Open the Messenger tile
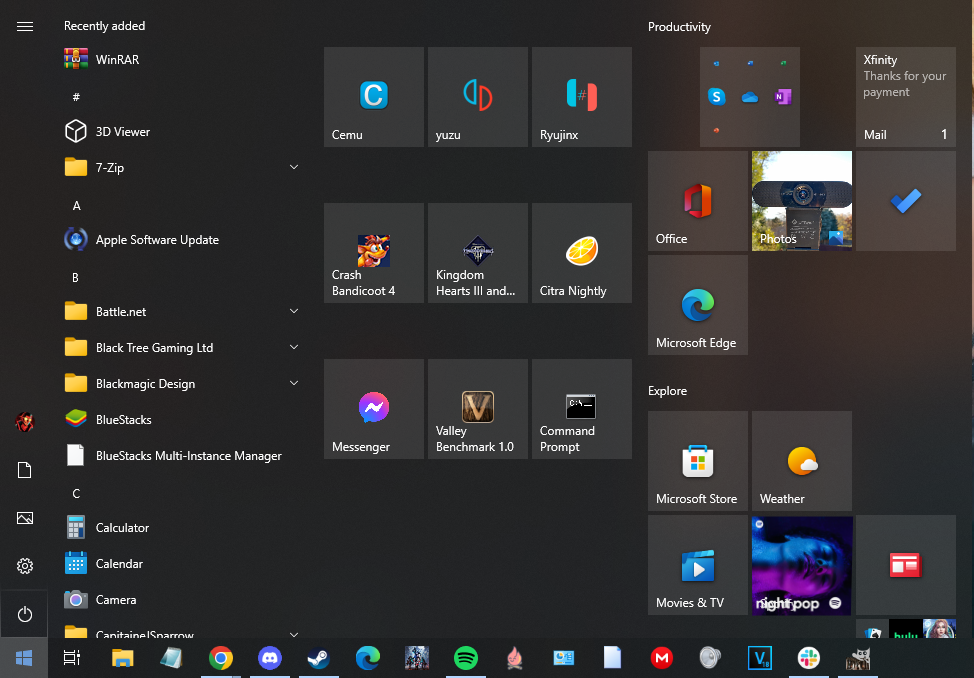Viewport: 974px width, 678px height. click(373, 409)
